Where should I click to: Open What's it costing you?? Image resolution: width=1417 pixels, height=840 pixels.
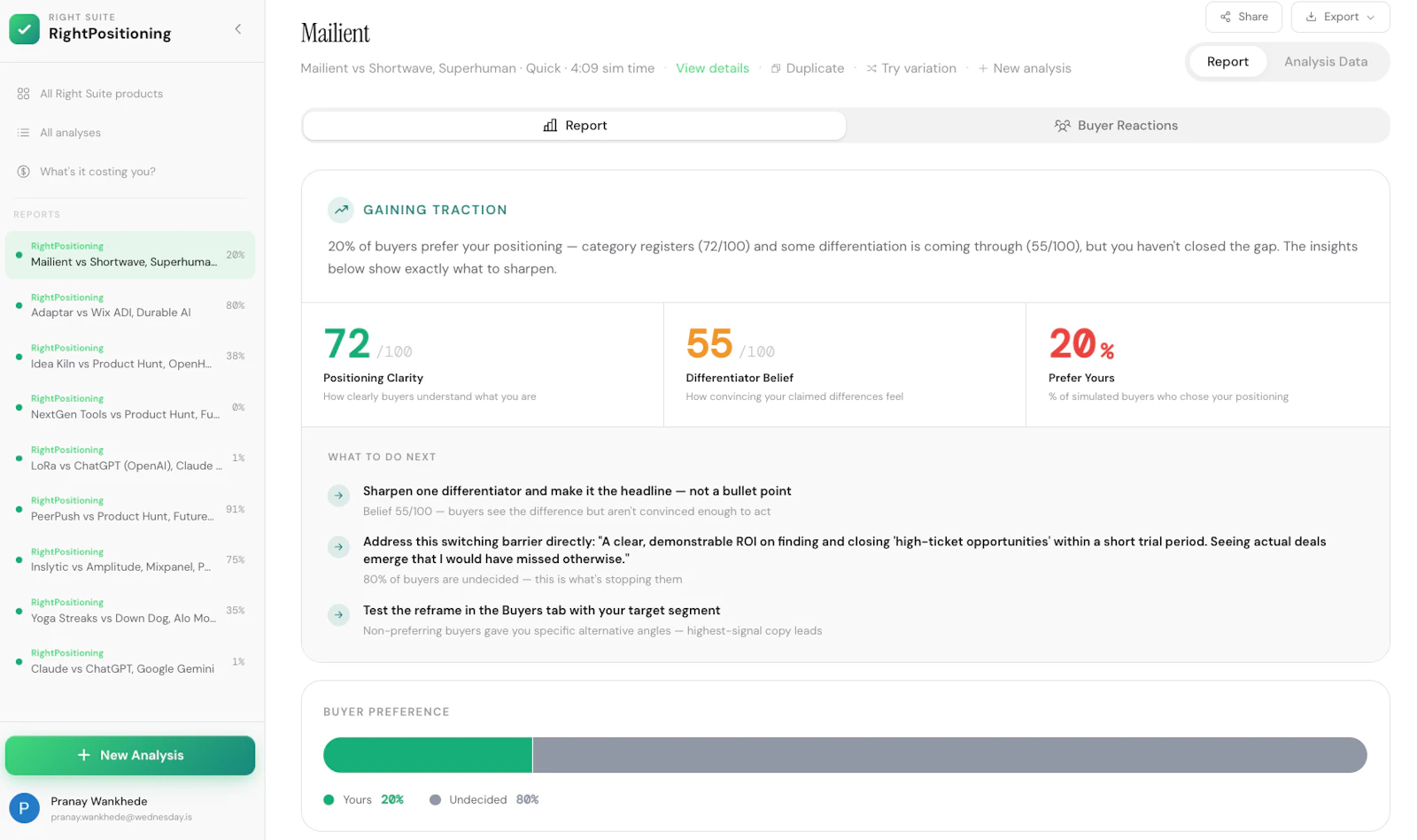[97, 172]
